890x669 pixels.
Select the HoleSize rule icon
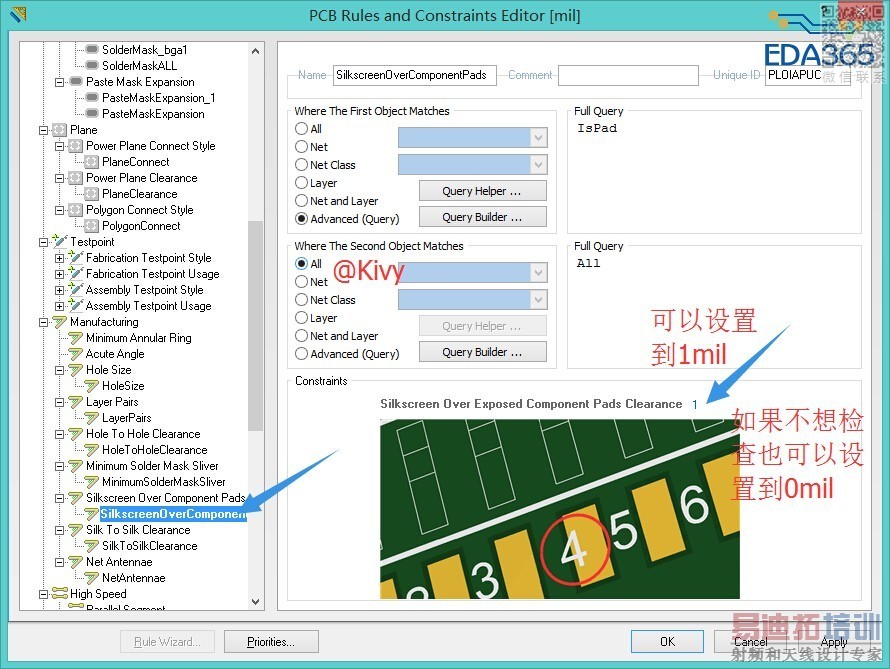coord(92,386)
